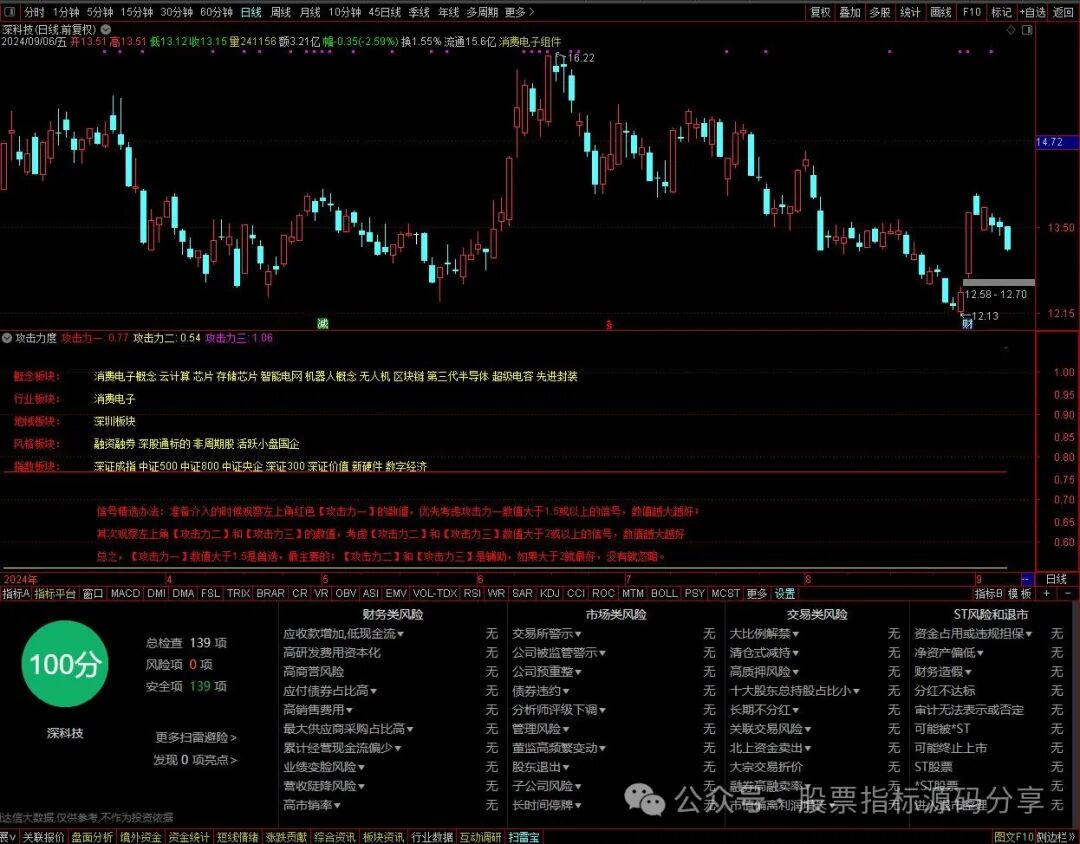
Task: Click the 财 marker near the 12.13 low
Action: pos(967,324)
